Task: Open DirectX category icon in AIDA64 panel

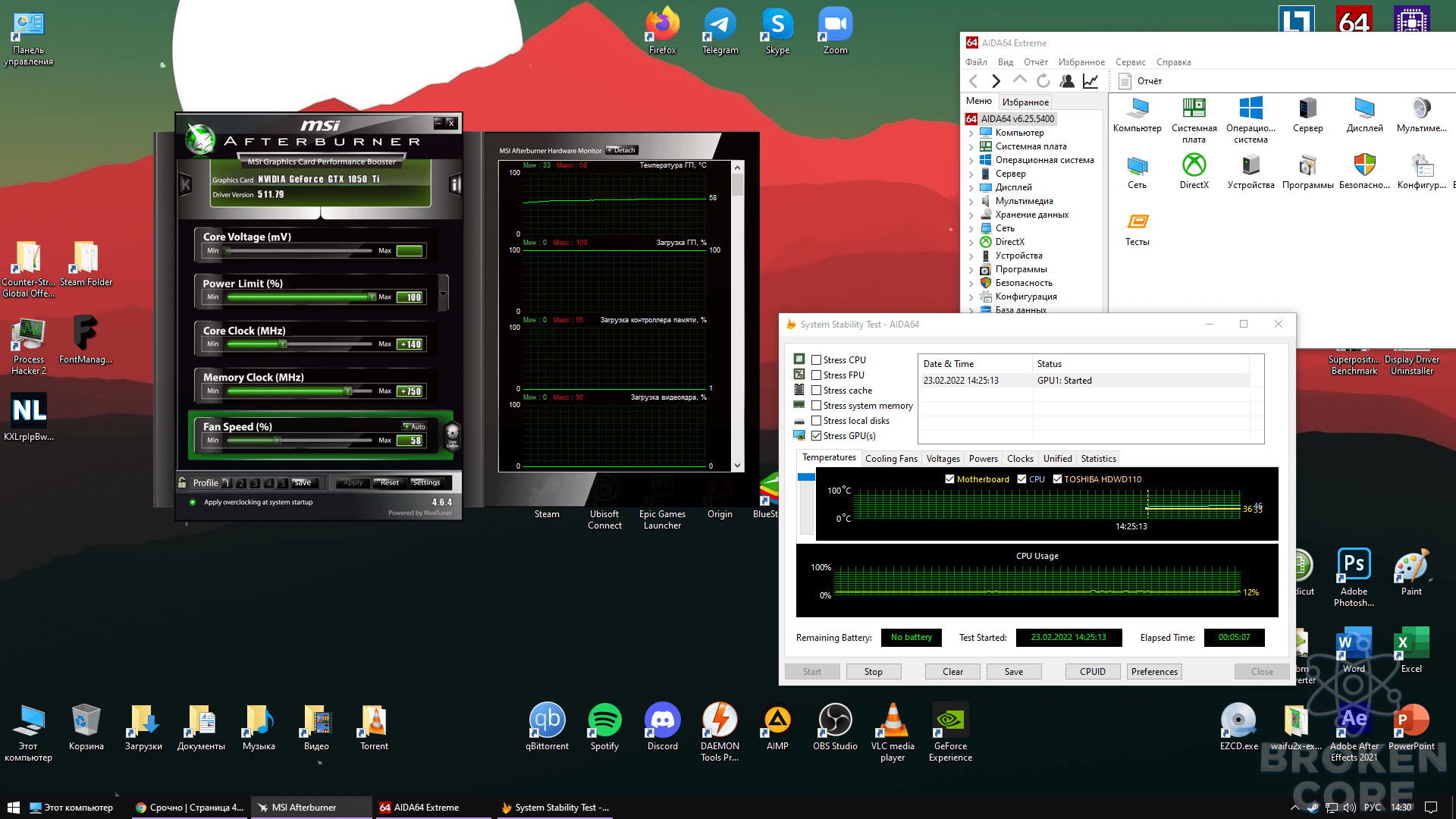Action: tap(1194, 171)
